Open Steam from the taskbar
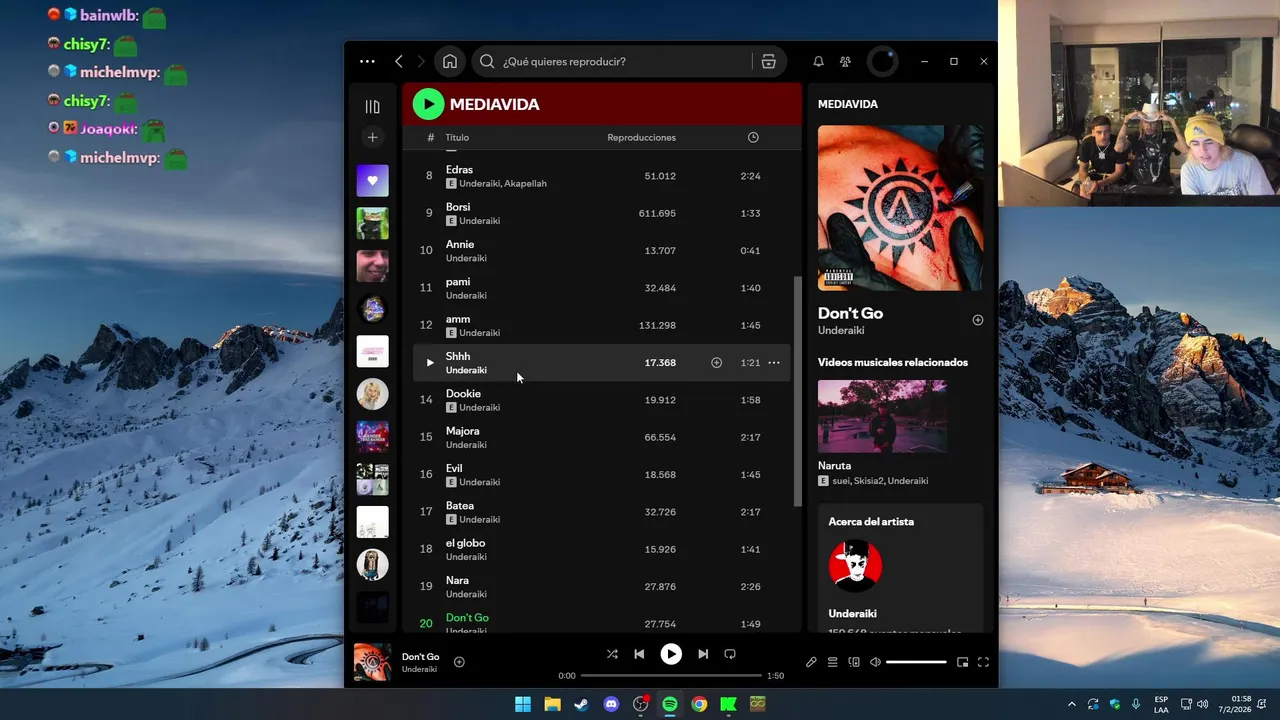1280x720 pixels. 581,704
